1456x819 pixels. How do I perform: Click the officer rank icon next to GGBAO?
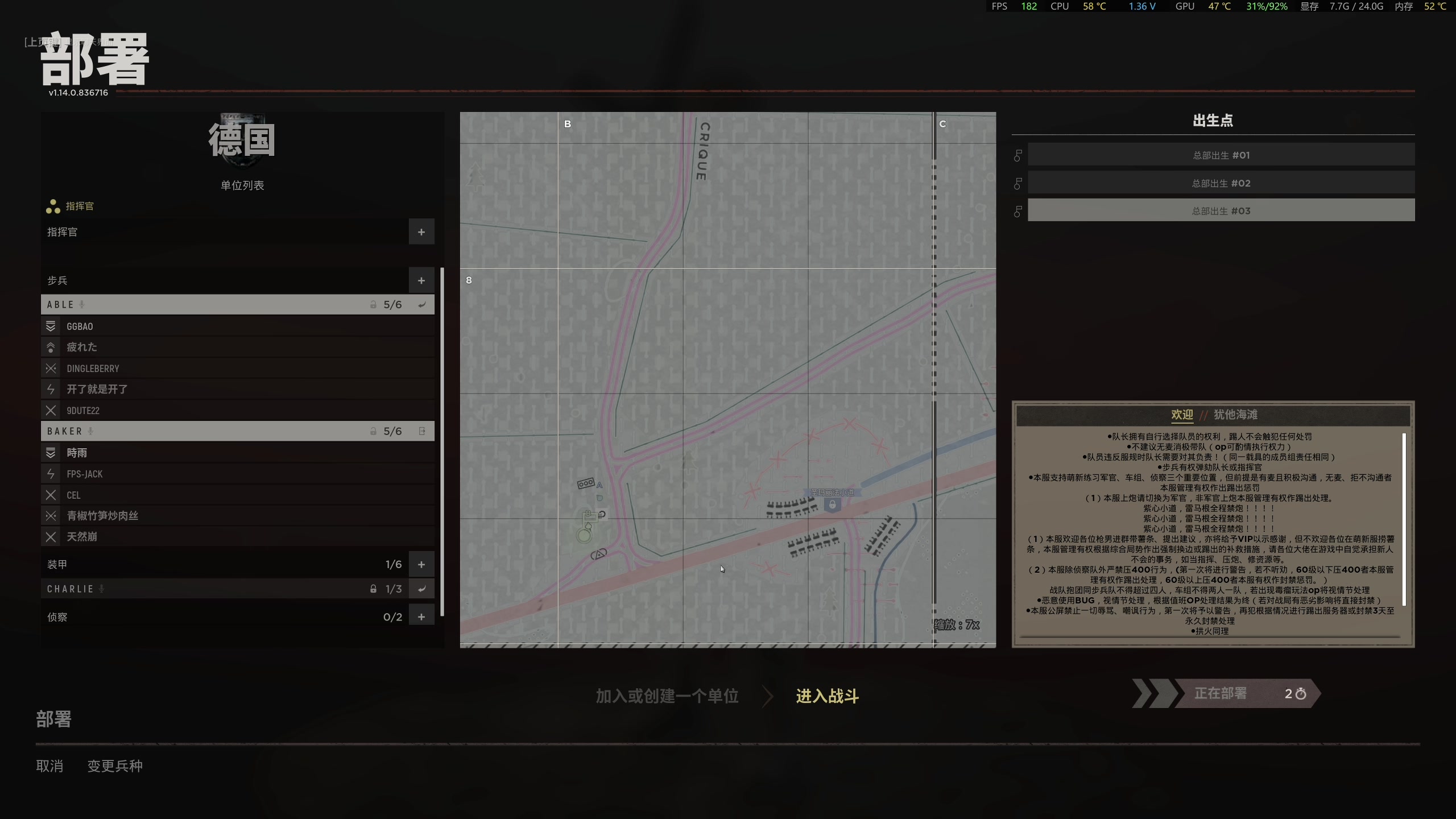[x=51, y=326]
